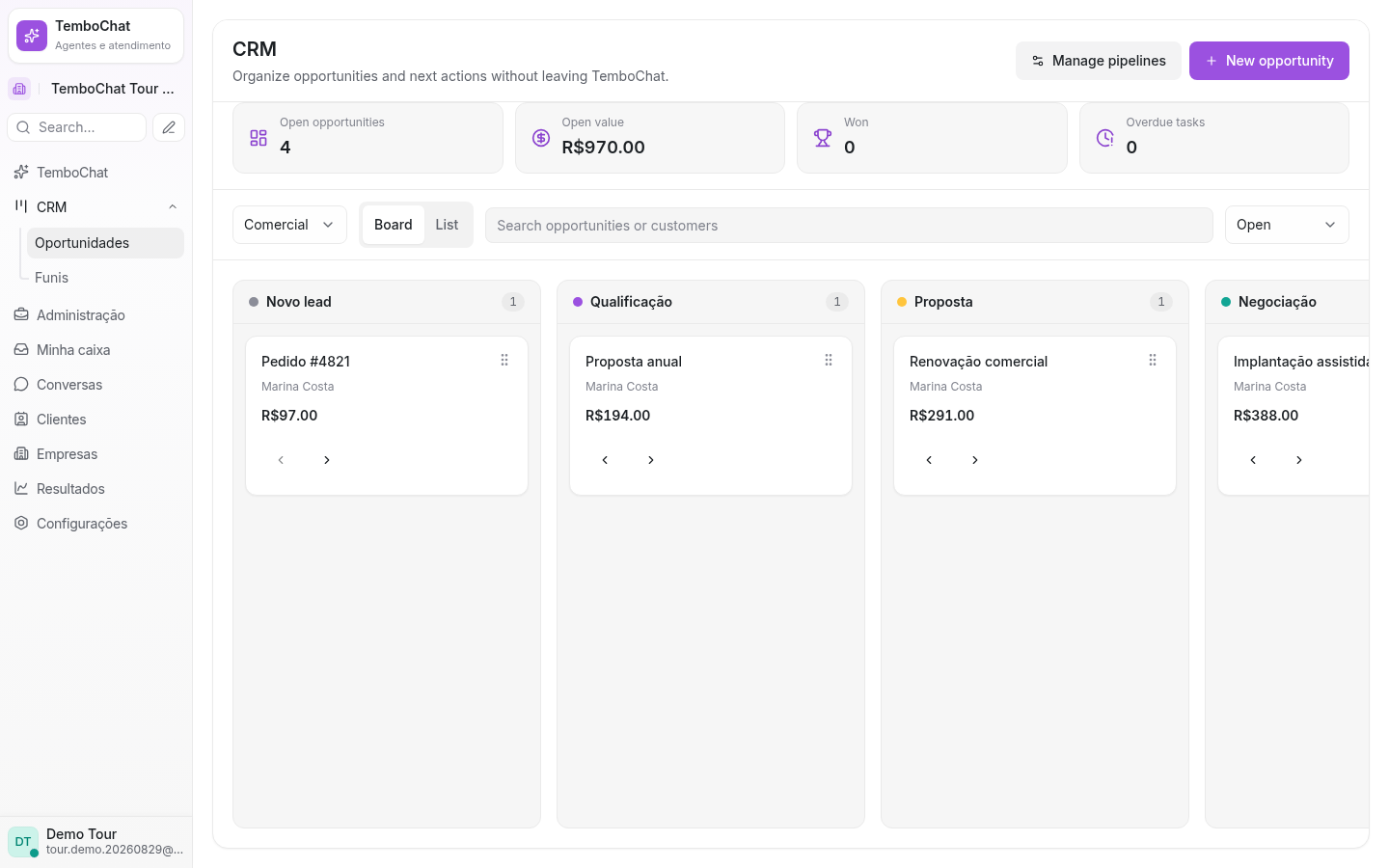Open Funis in the sidebar
The width and height of the screenshot is (1389, 868).
(x=105, y=278)
